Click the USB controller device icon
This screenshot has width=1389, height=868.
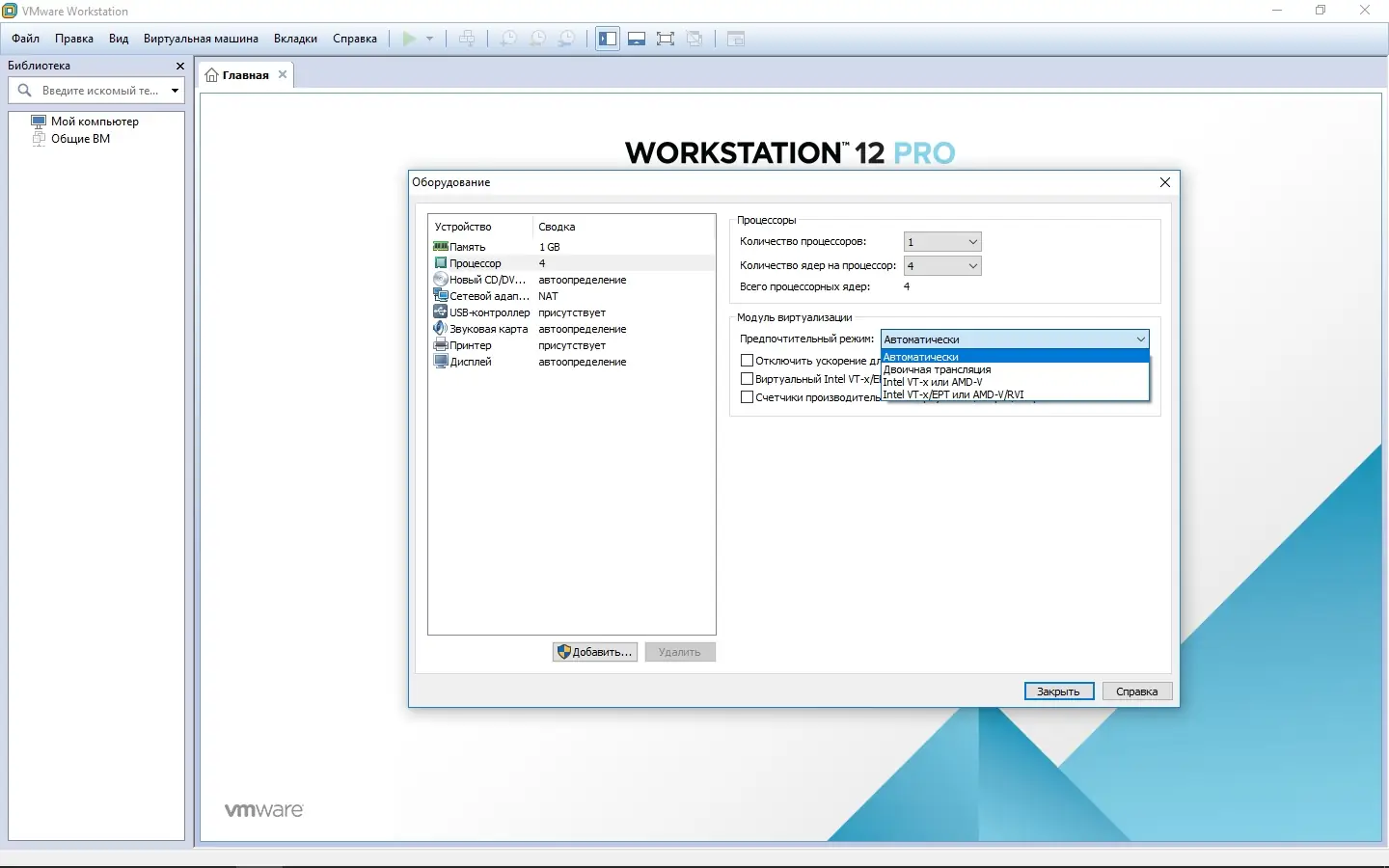(441, 312)
